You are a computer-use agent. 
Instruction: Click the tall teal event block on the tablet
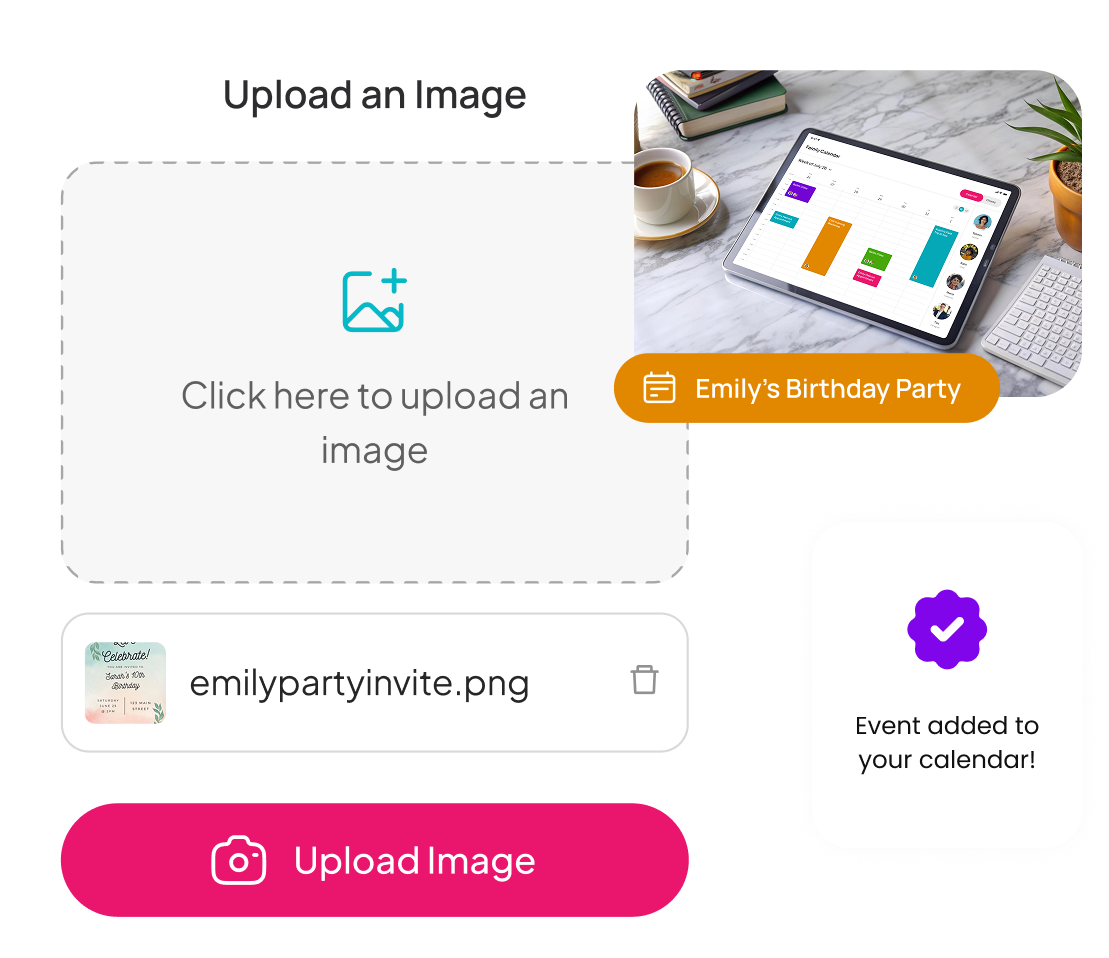[933, 256]
